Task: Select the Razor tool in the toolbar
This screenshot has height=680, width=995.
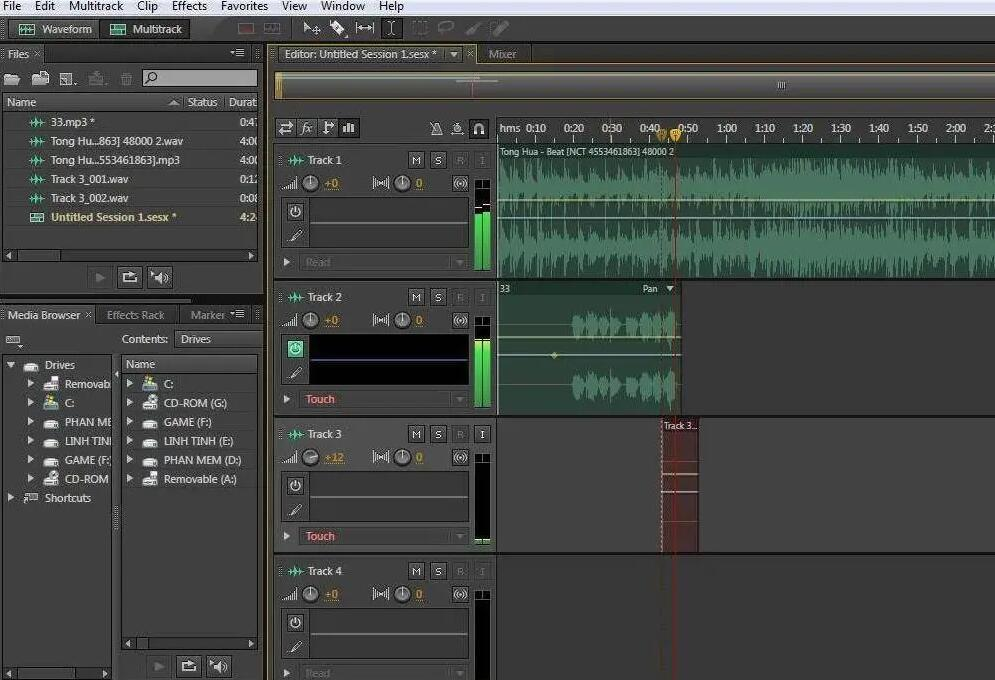Action: [x=338, y=29]
